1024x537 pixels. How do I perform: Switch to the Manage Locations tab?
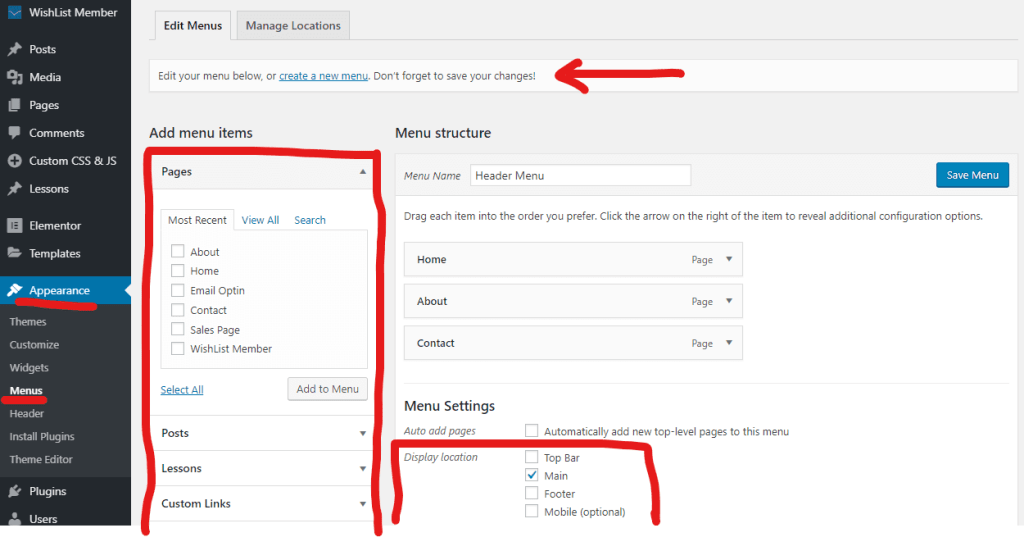coord(293,25)
